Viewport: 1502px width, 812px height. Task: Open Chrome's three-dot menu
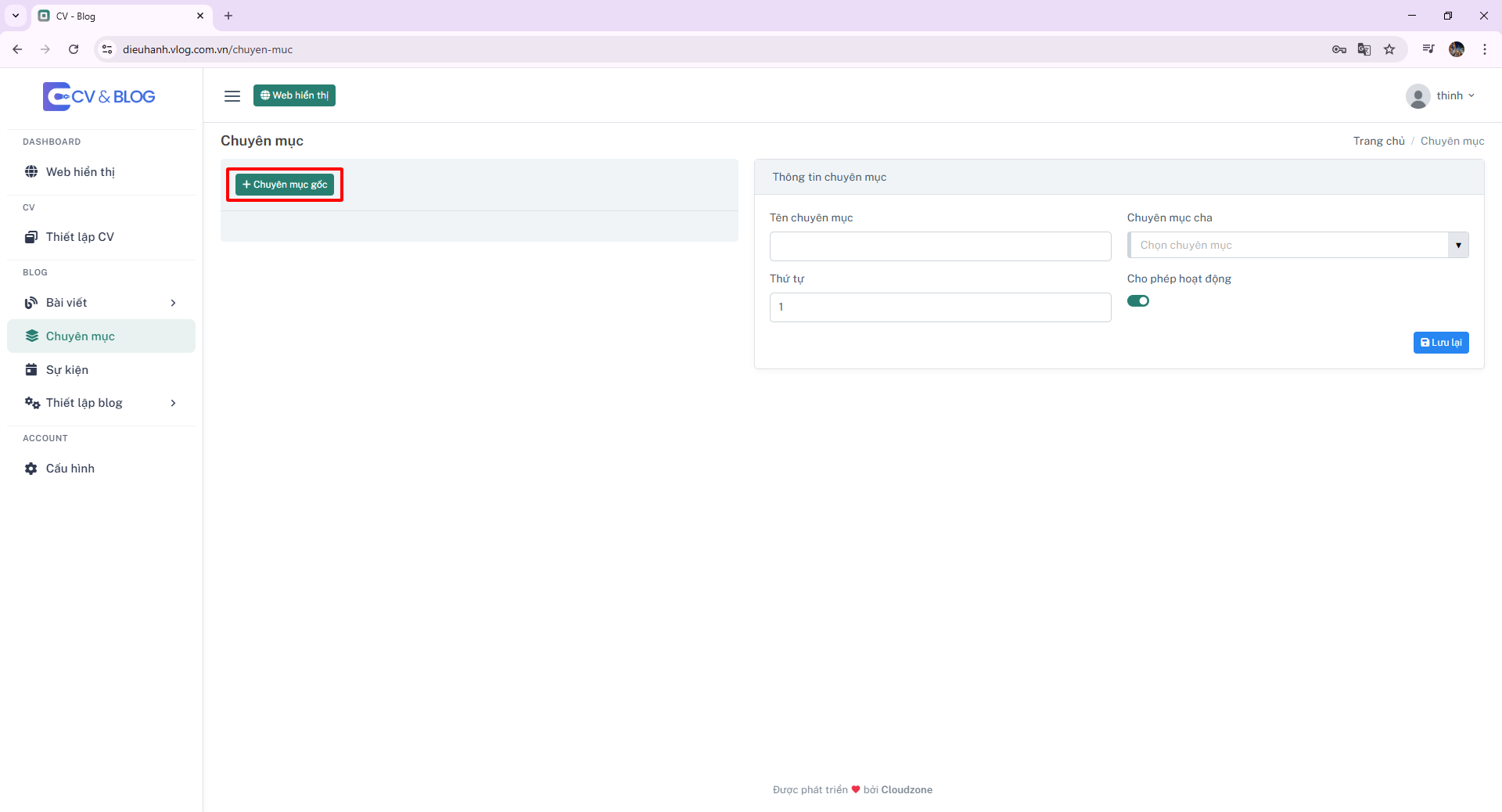tap(1485, 49)
